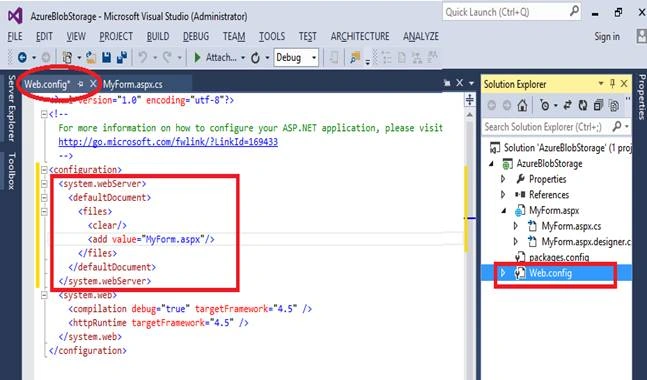The height and width of the screenshot is (380, 647).
Task: Select the AzureBlobStorage project node
Action: pos(549,163)
